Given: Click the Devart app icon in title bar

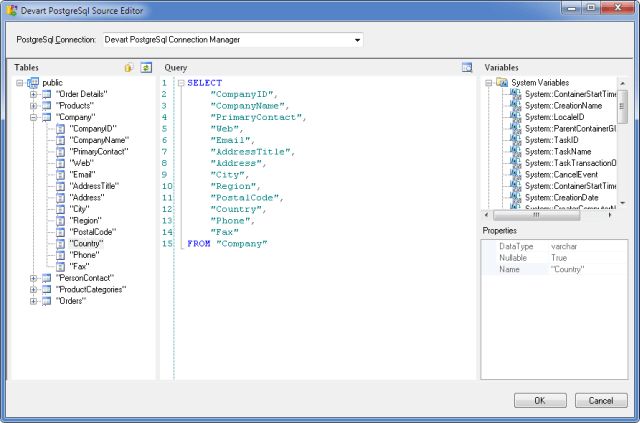Looking at the screenshot, I should click(x=12, y=11).
